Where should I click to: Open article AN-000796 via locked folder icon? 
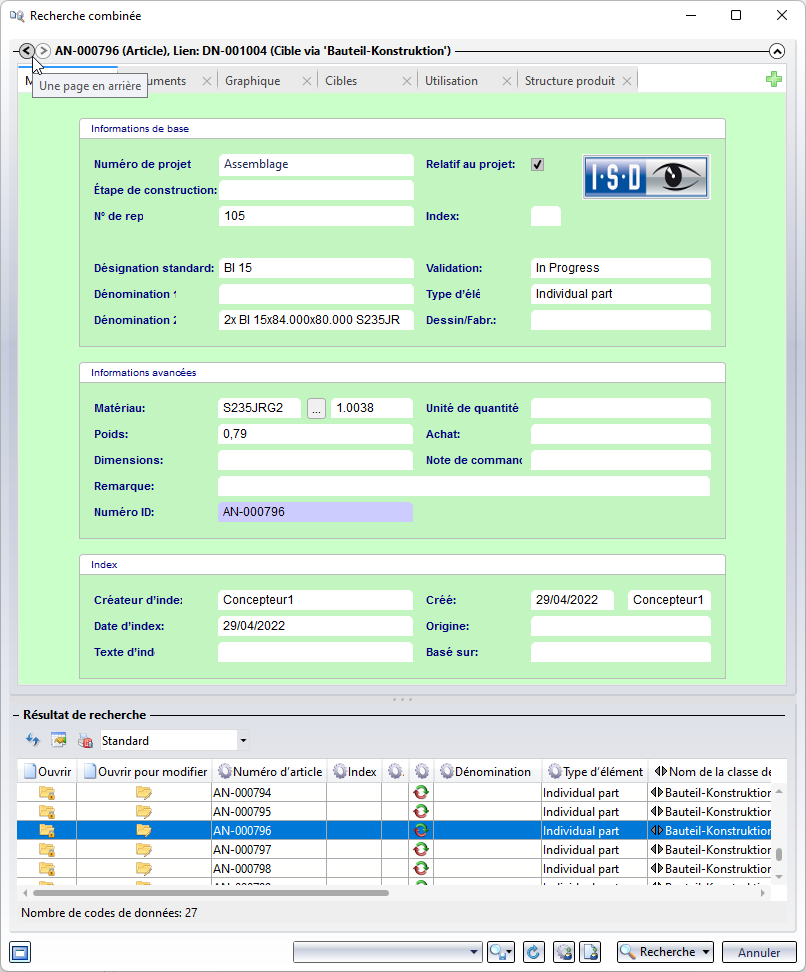pos(47,831)
